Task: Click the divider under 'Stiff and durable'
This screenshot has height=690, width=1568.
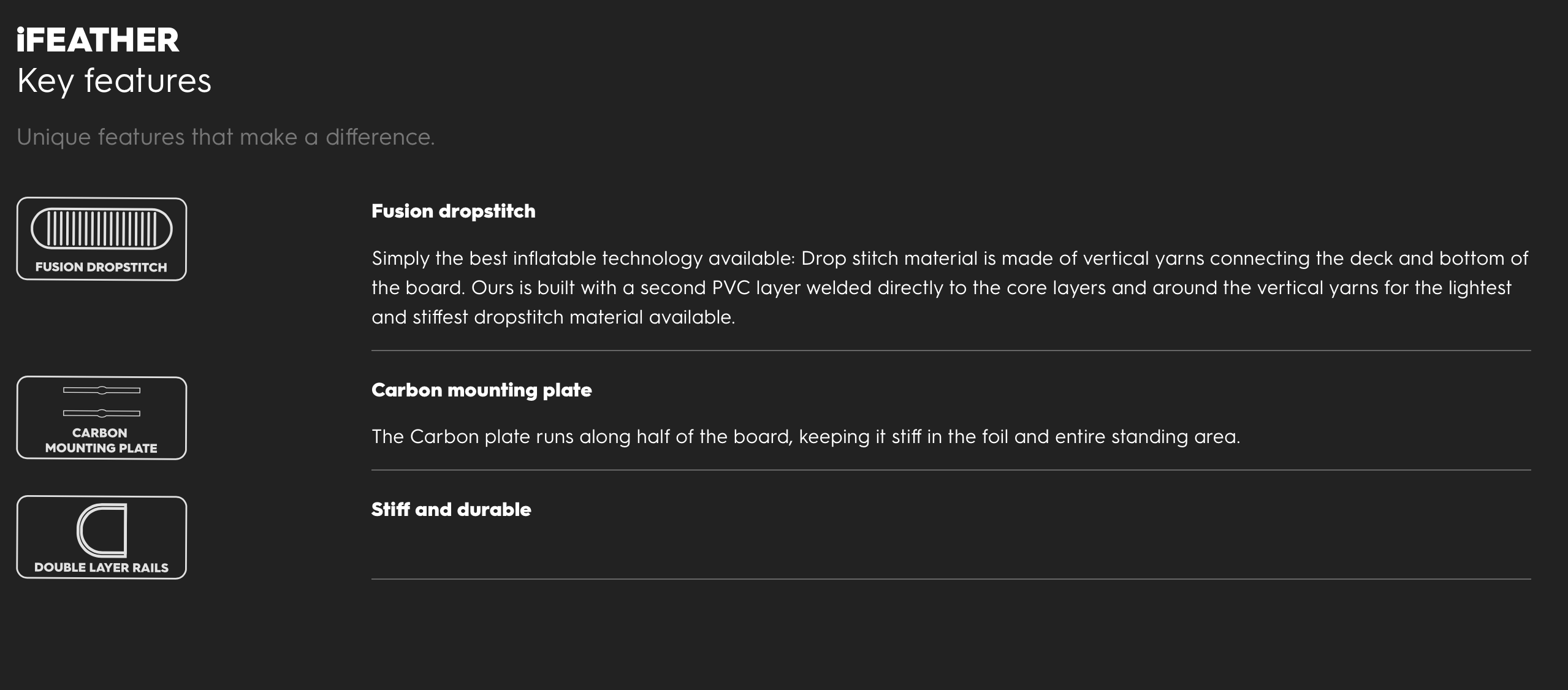Action: (x=951, y=578)
